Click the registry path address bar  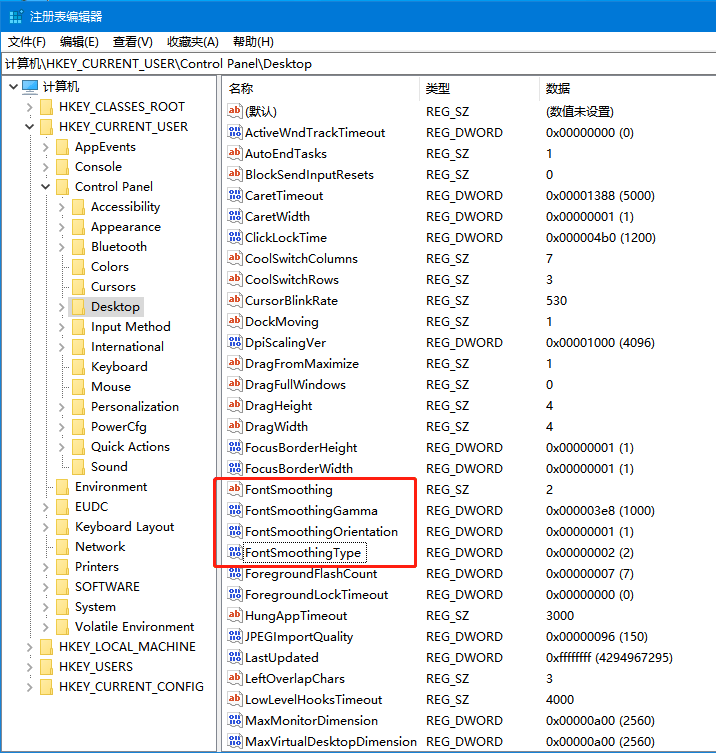tap(358, 63)
